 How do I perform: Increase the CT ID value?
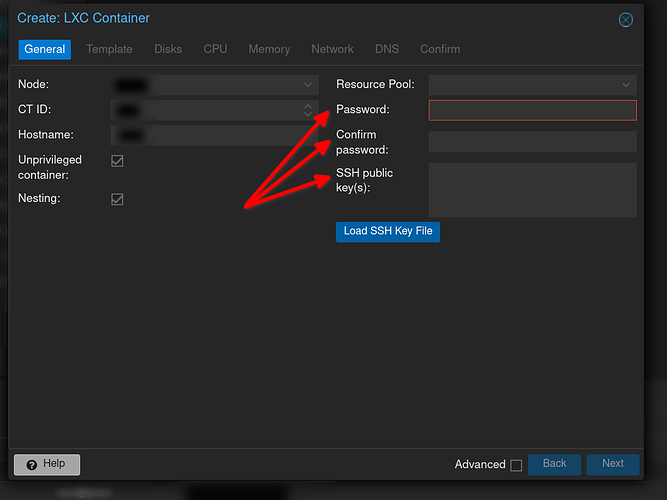tap(308, 106)
